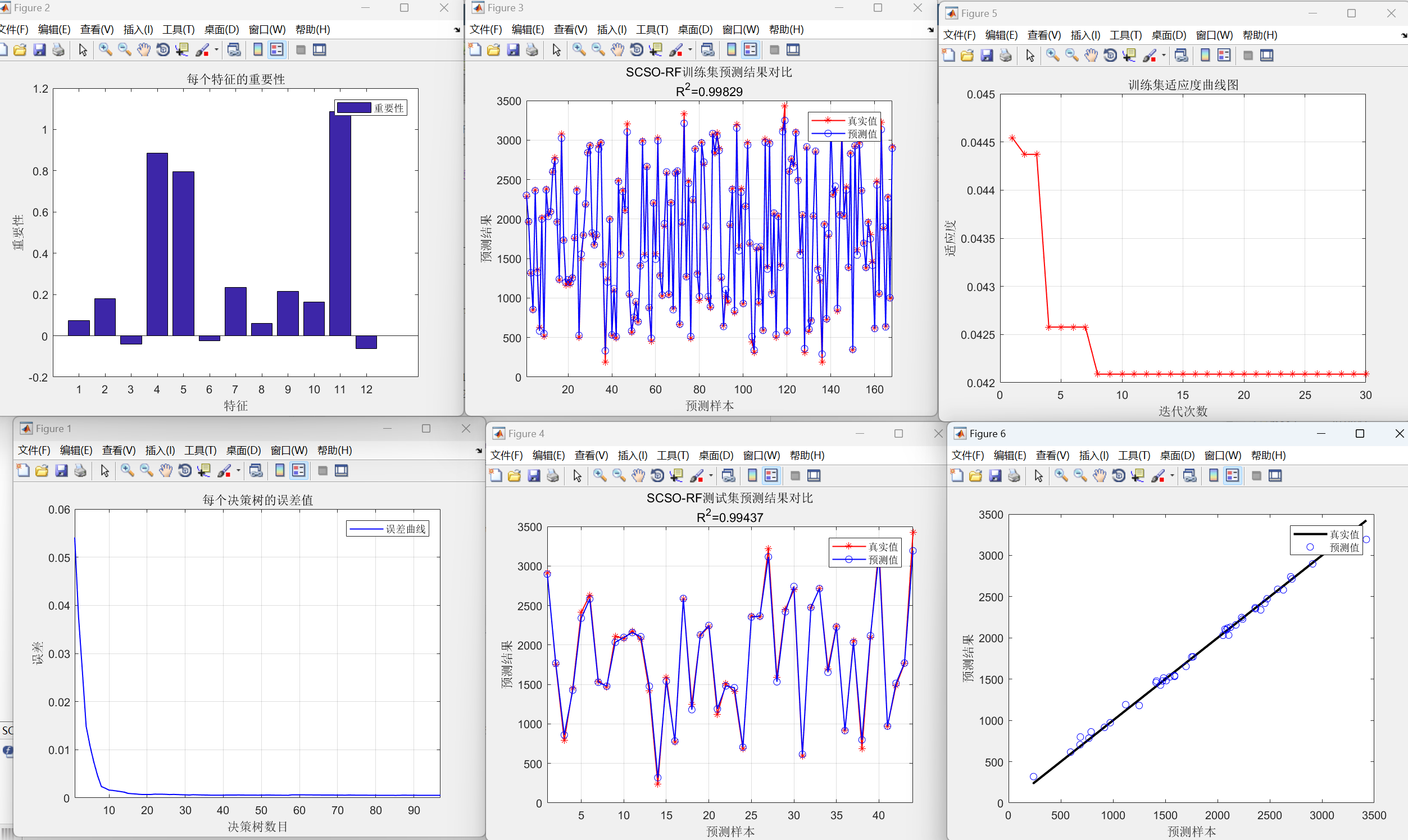Click y-axis label 适应度 in Figure 5
The image size is (1408, 840).
(x=950, y=238)
